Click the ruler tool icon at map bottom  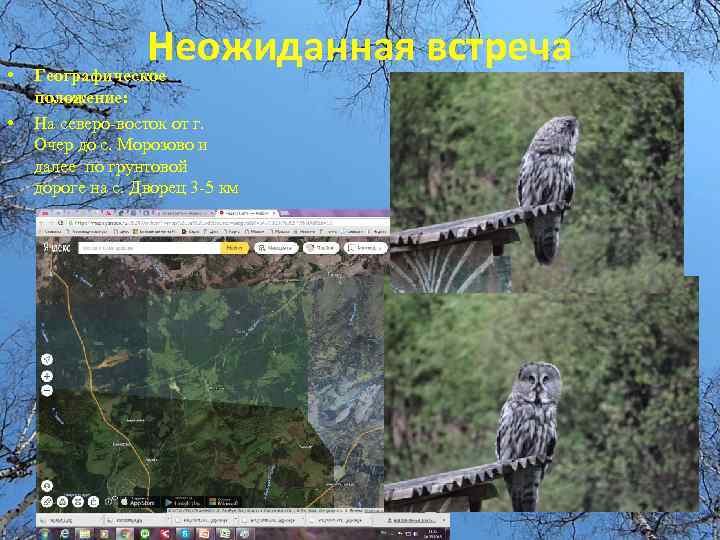47,502
